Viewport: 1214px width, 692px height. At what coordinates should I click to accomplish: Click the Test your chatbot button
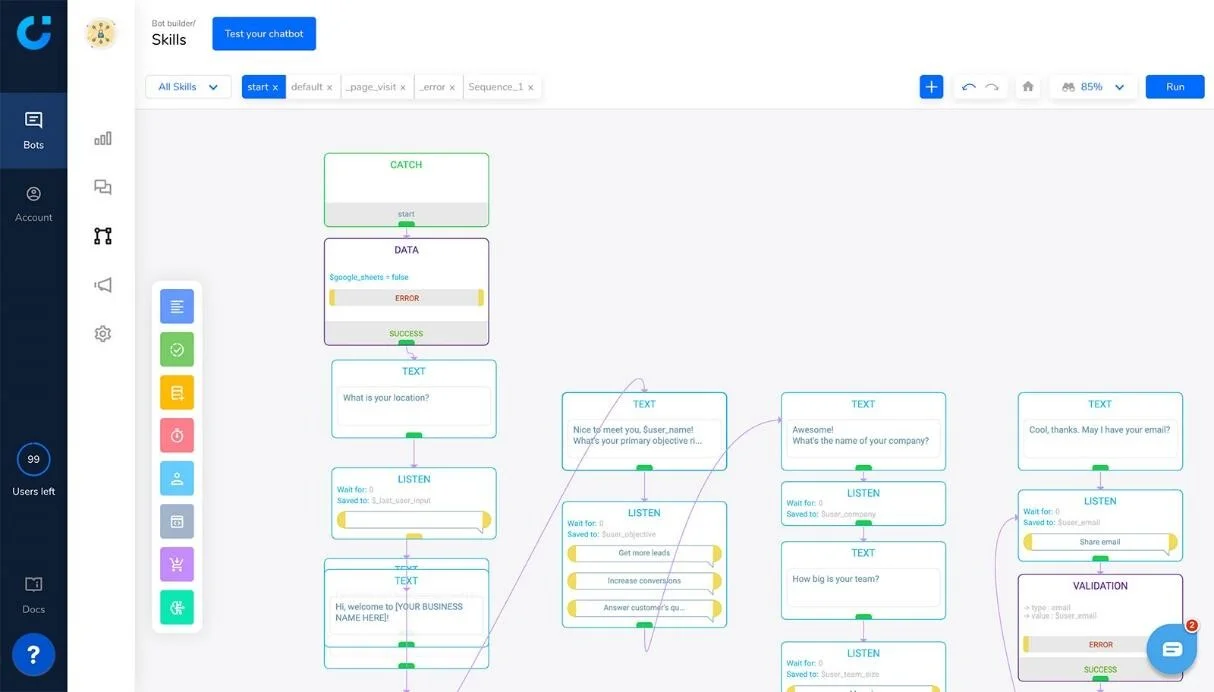264,34
